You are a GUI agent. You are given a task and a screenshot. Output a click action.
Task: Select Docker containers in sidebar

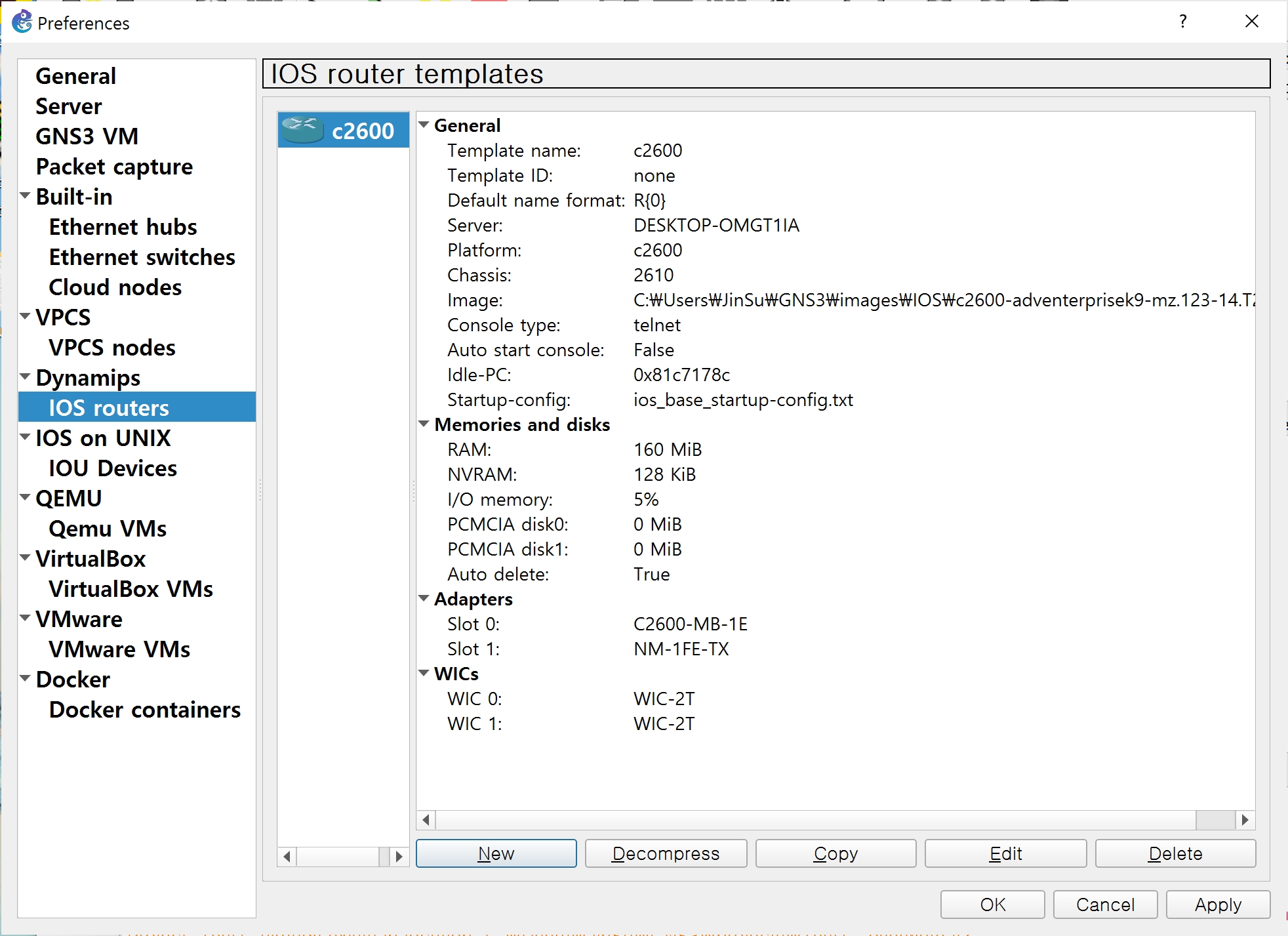[x=144, y=710]
